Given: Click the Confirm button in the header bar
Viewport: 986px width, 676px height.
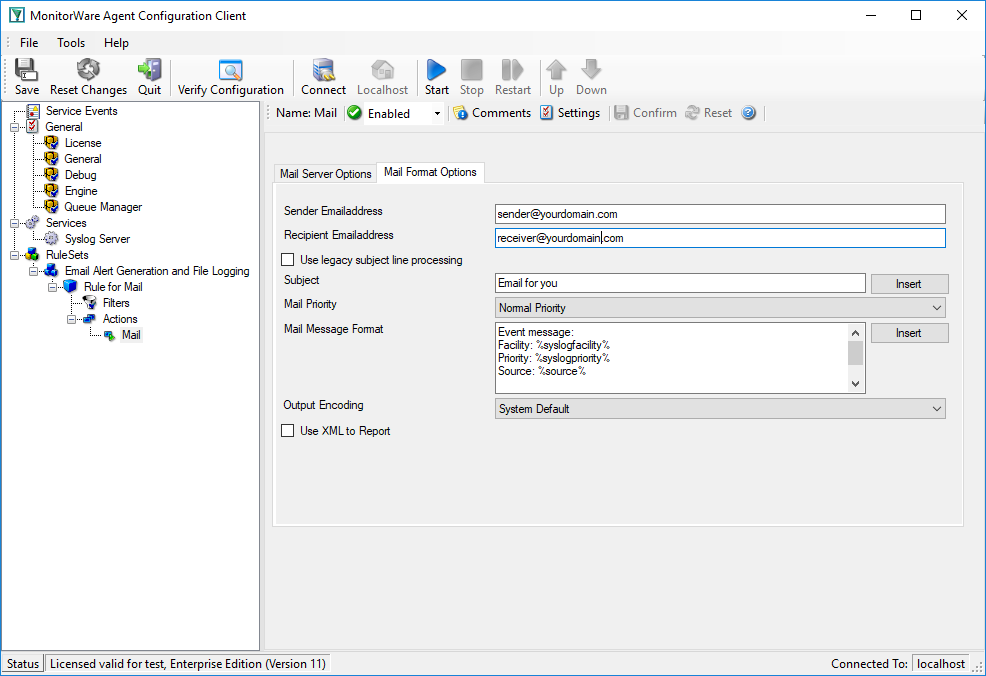Looking at the screenshot, I should (646, 113).
